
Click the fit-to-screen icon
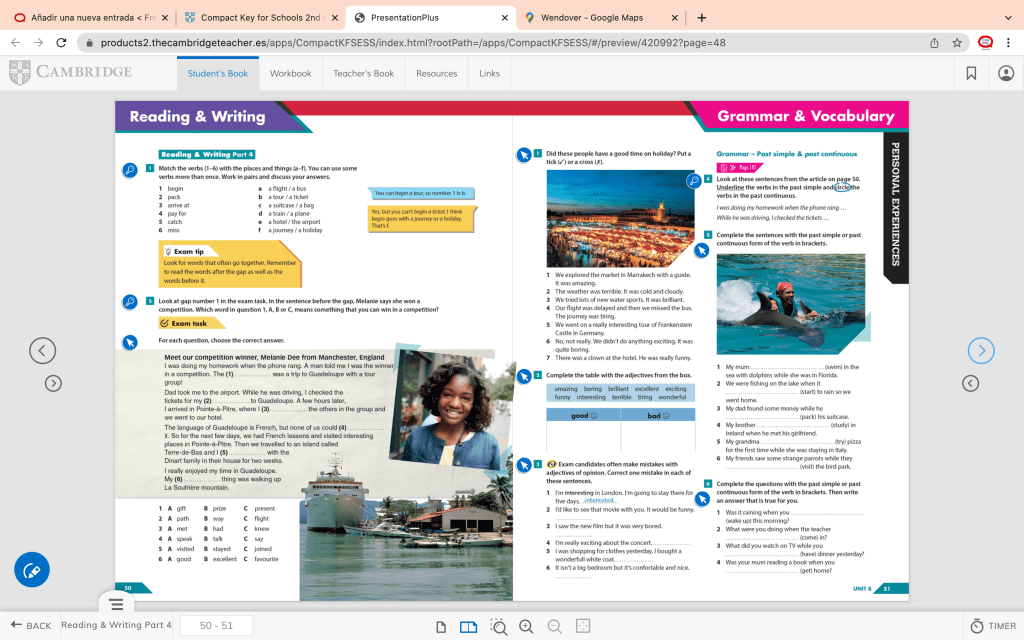[x=583, y=626]
